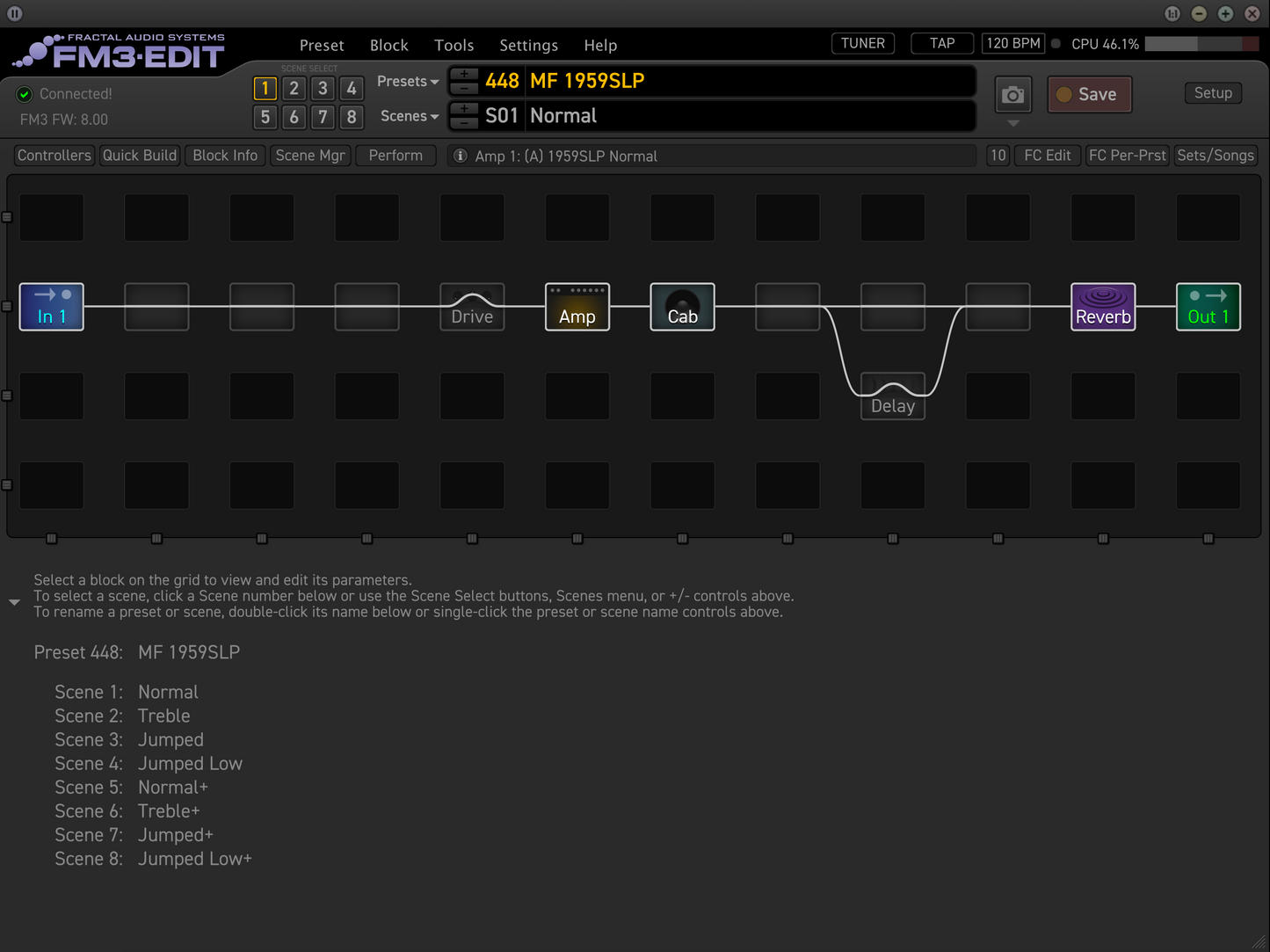
Task: Select scene 8 button
Action: coord(352,117)
